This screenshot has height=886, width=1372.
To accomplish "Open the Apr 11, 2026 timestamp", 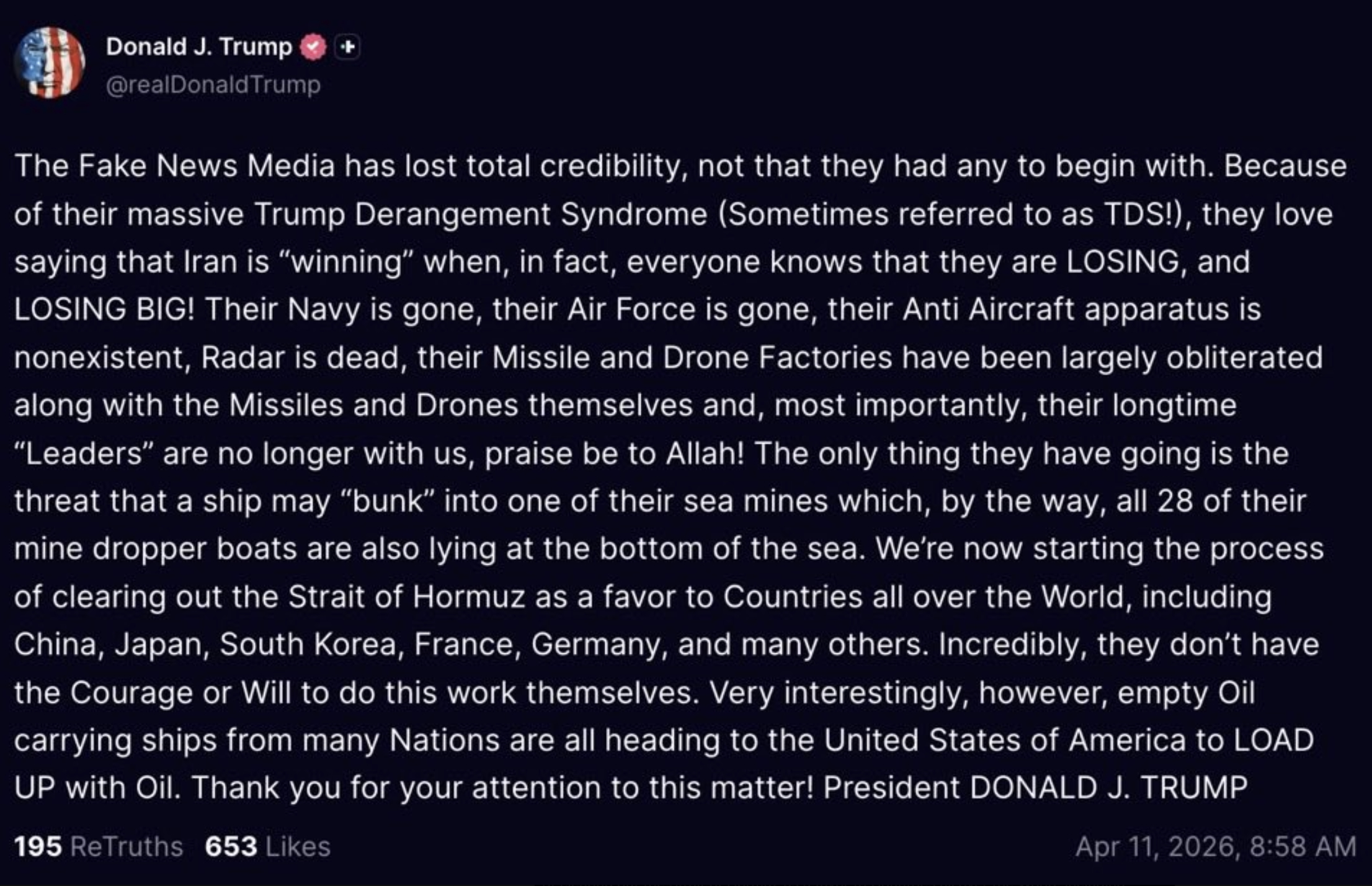I will click(1216, 846).
